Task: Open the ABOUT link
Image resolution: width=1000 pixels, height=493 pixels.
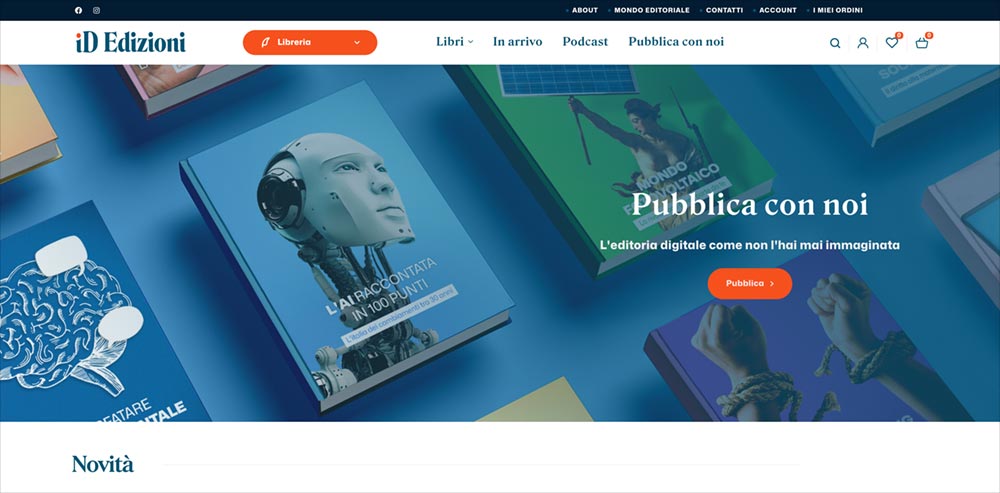Action: (x=584, y=10)
